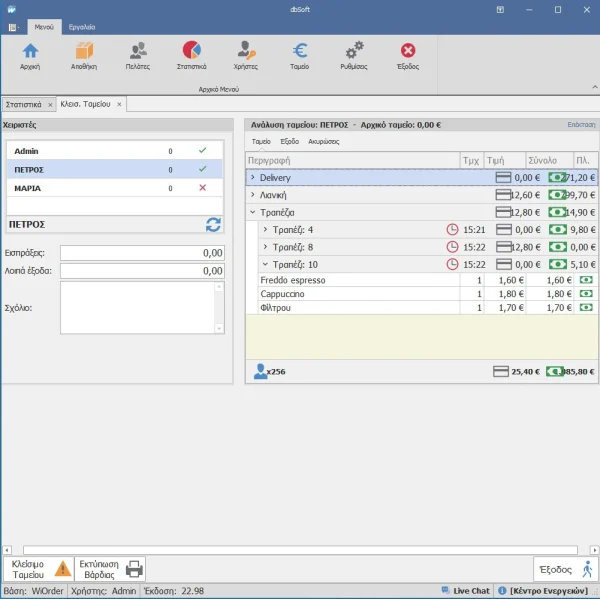This screenshot has height=599, width=600.
Task: Open the Ταμείο euro icon
Action: (299, 54)
